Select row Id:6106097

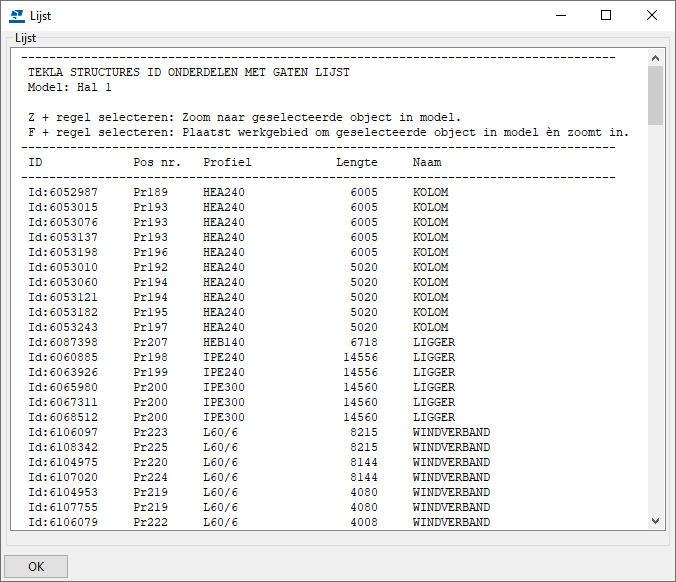(260, 432)
